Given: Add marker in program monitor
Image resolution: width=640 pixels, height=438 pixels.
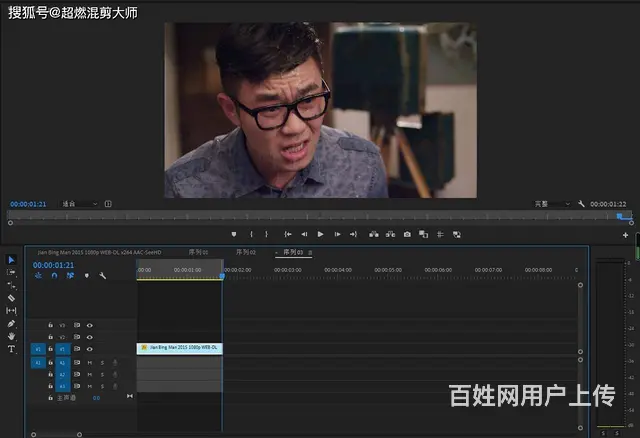Looking at the screenshot, I should (x=234, y=234).
